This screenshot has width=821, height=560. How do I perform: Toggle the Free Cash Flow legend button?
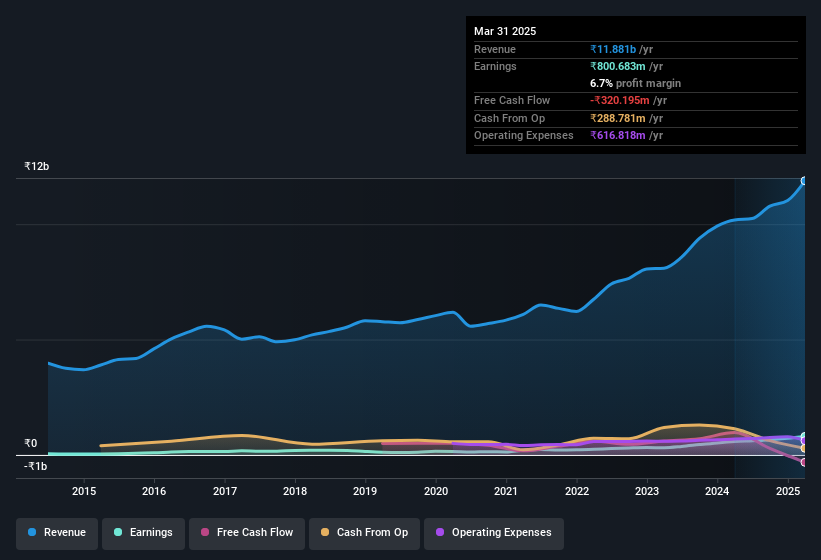point(247,533)
